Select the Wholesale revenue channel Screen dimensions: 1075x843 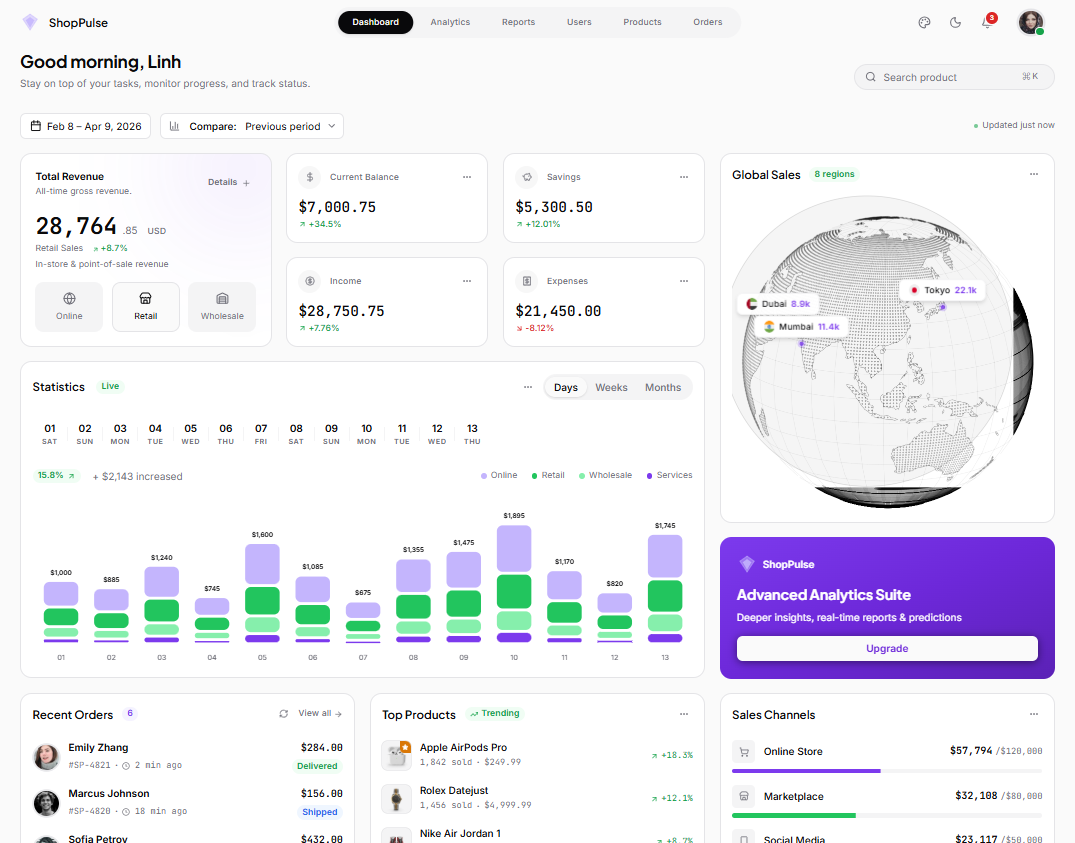(x=222, y=307)
